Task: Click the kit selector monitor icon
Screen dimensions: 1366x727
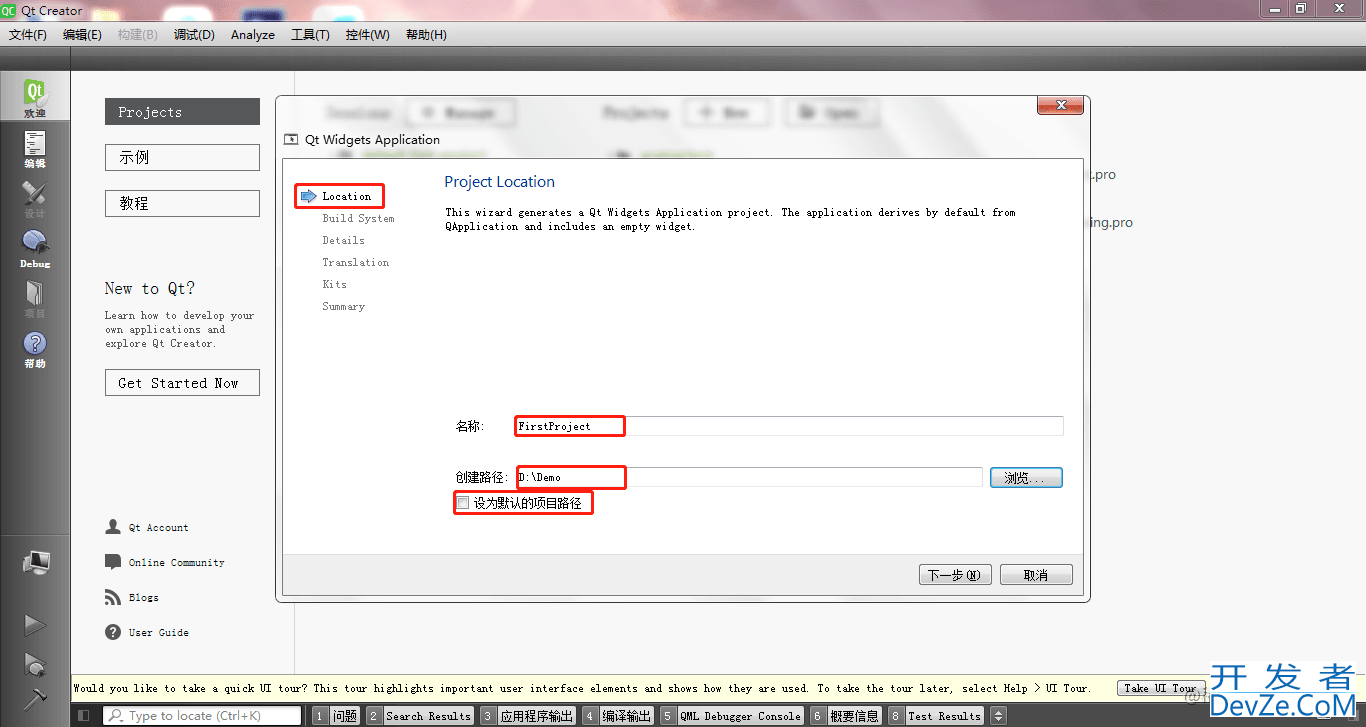Action: coord(36,563)
